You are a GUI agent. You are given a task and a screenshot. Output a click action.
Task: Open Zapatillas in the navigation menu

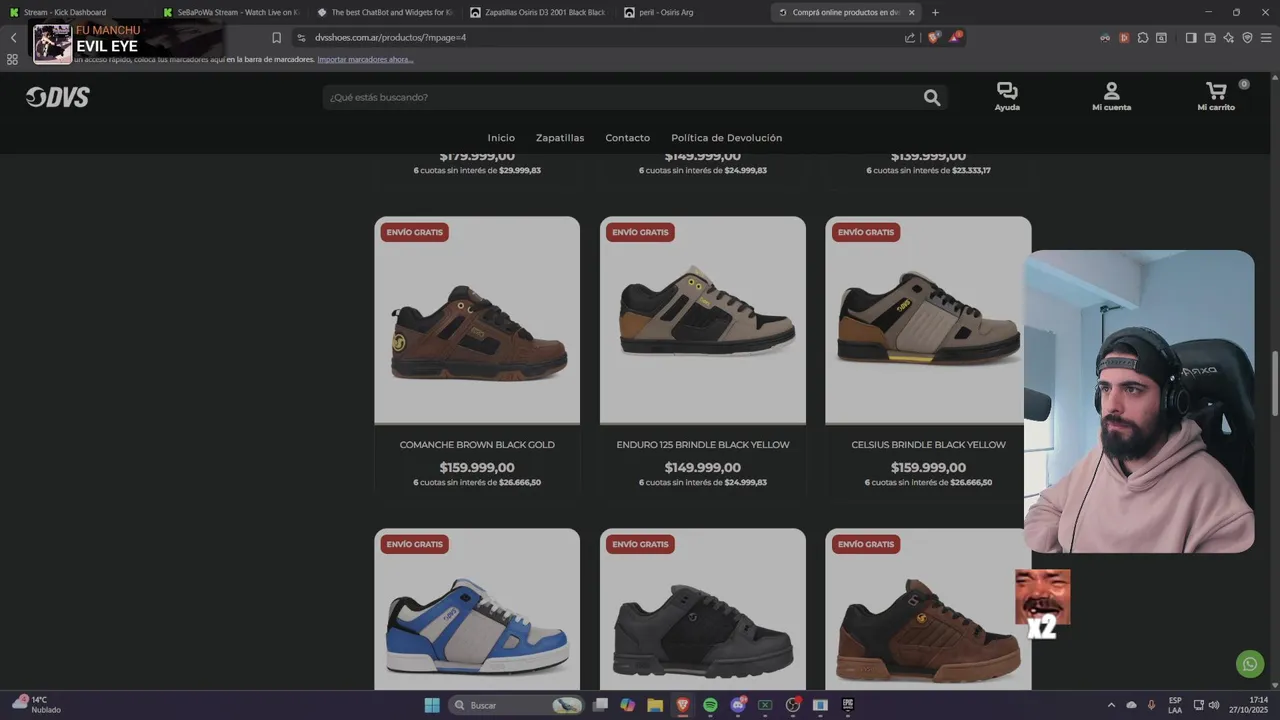pos(560,138)
